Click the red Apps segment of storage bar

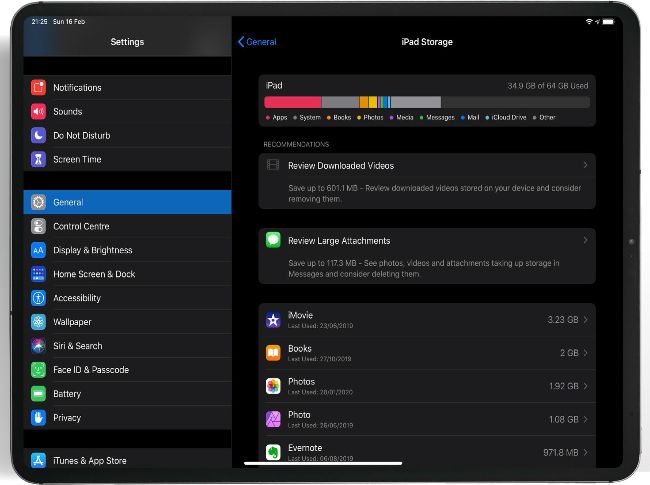tap(292, 102)
